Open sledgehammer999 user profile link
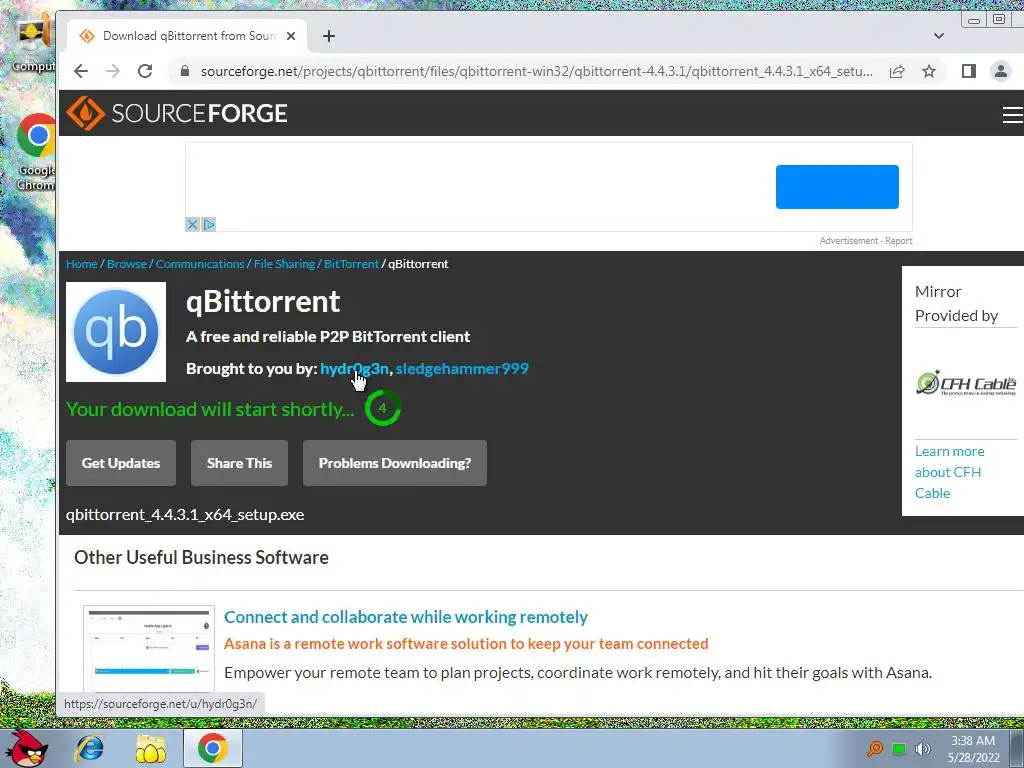1024x768 pixels. tap(462, 368)
